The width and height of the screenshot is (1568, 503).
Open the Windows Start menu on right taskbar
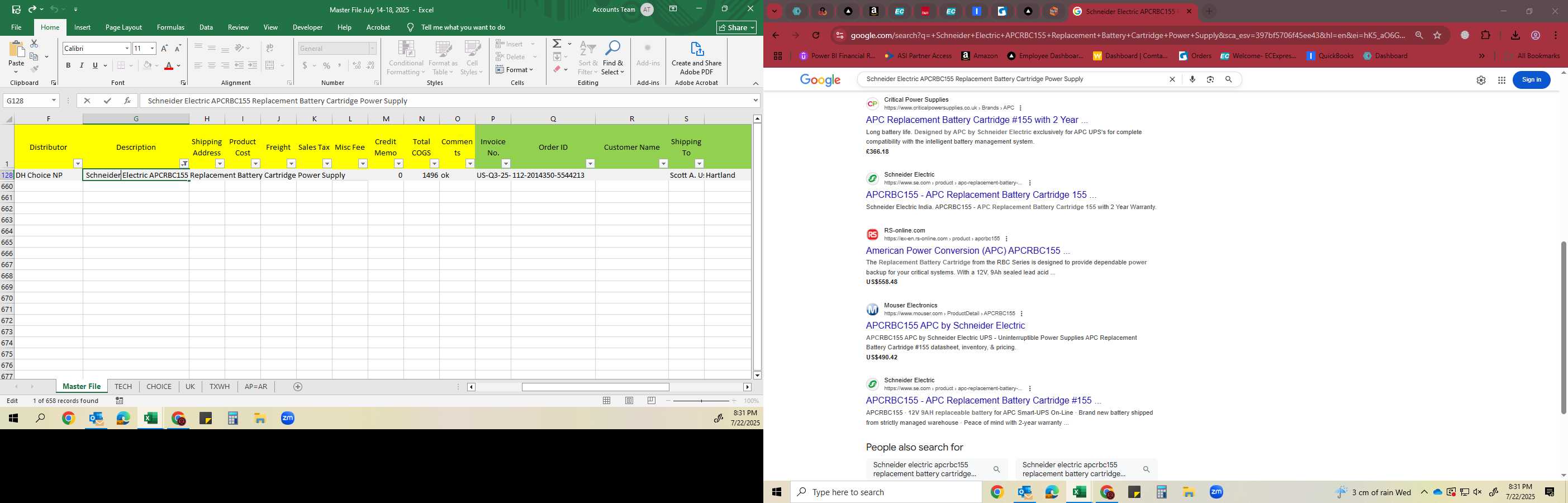pos(777,492)
